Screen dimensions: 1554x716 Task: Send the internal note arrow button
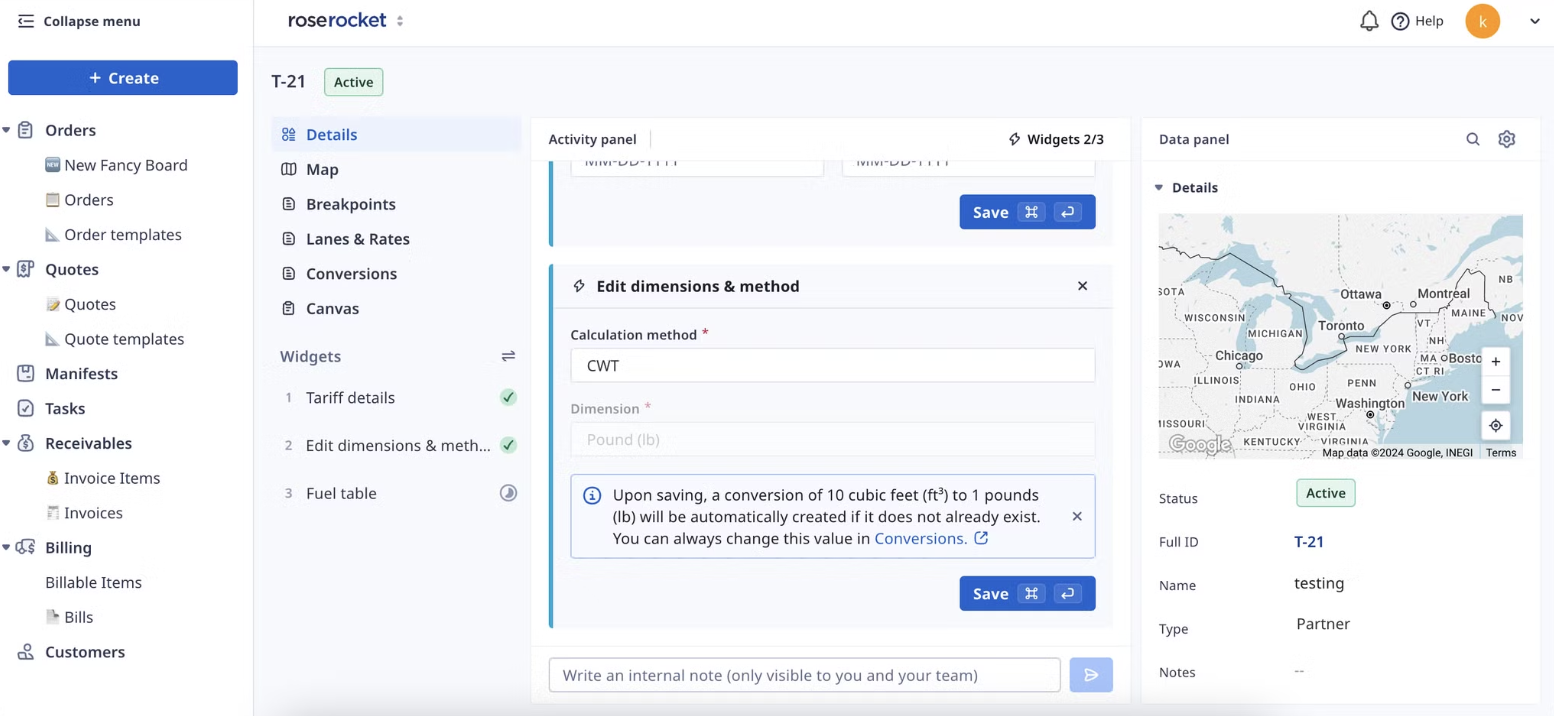coord(1090,675)
